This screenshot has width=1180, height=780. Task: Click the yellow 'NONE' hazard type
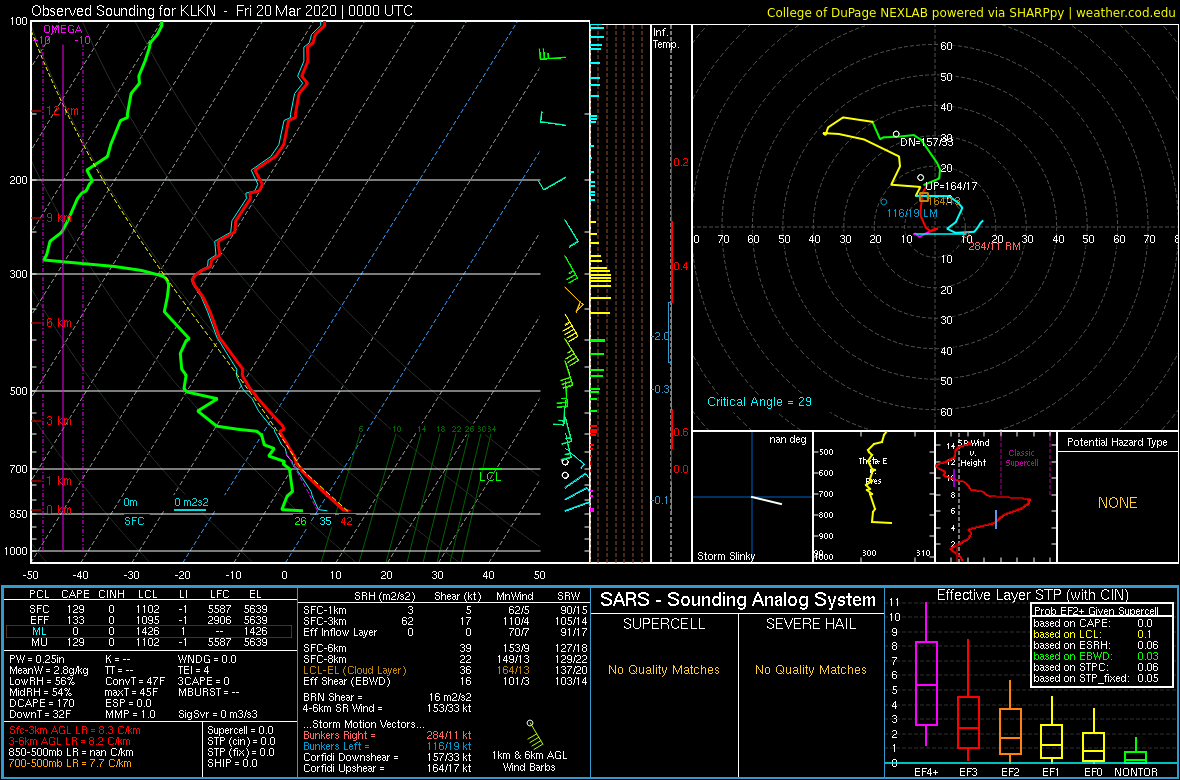(1117, 503)
